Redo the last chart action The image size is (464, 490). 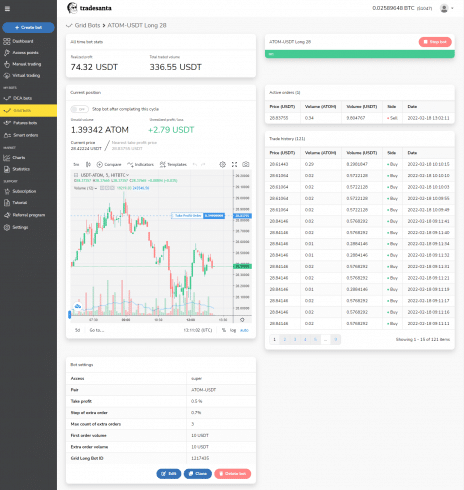[203, 164]
